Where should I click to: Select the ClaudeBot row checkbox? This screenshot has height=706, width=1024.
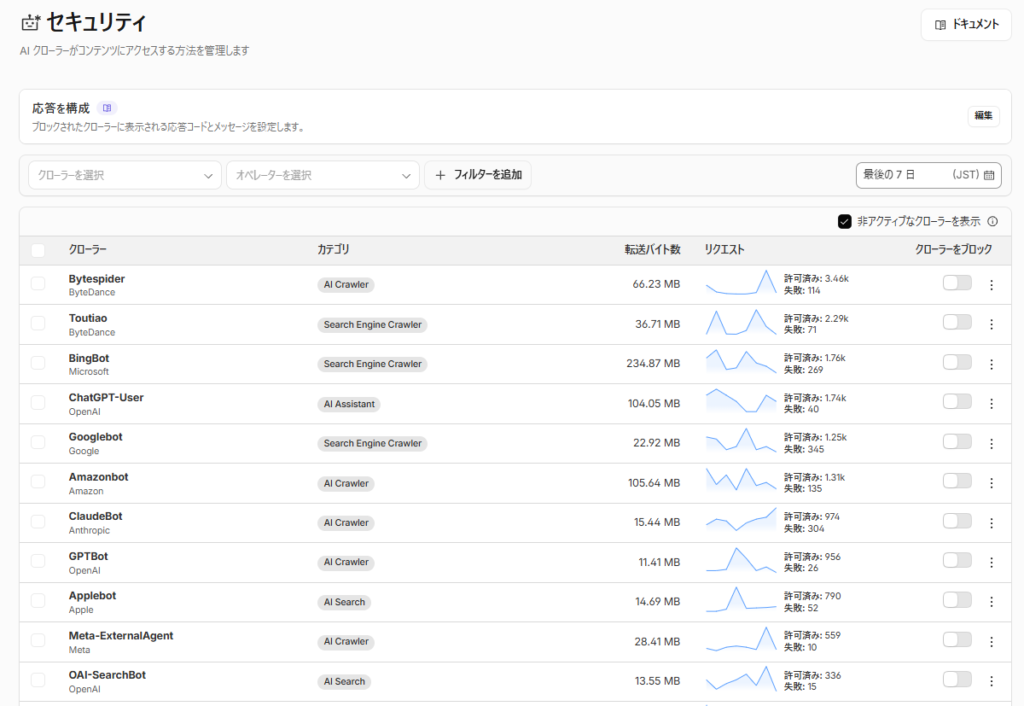point(38,522)
